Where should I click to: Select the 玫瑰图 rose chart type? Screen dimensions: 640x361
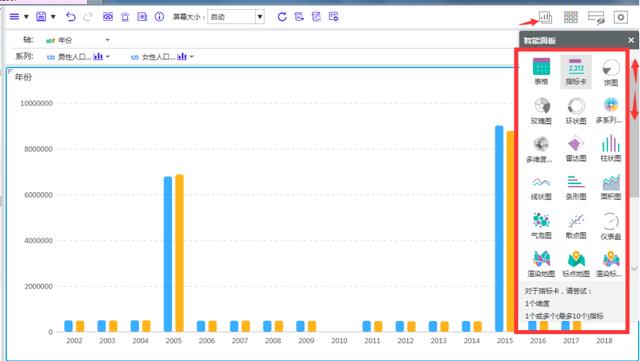pos(541,111)
